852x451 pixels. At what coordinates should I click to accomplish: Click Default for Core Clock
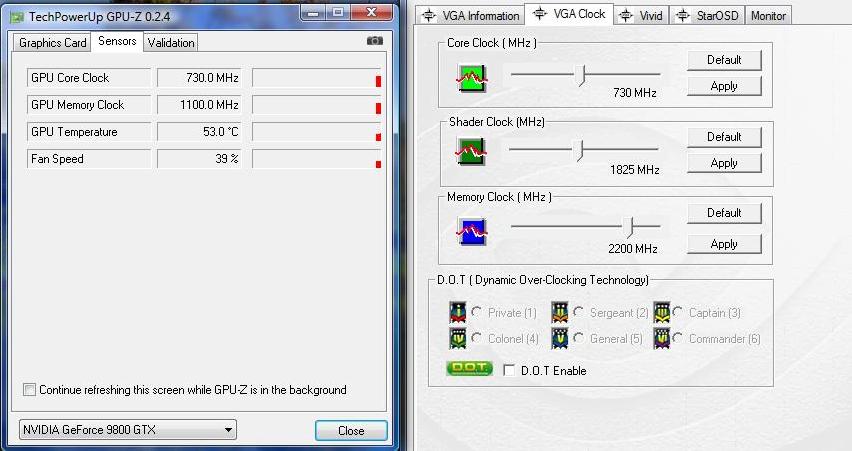tap(724, 60)
